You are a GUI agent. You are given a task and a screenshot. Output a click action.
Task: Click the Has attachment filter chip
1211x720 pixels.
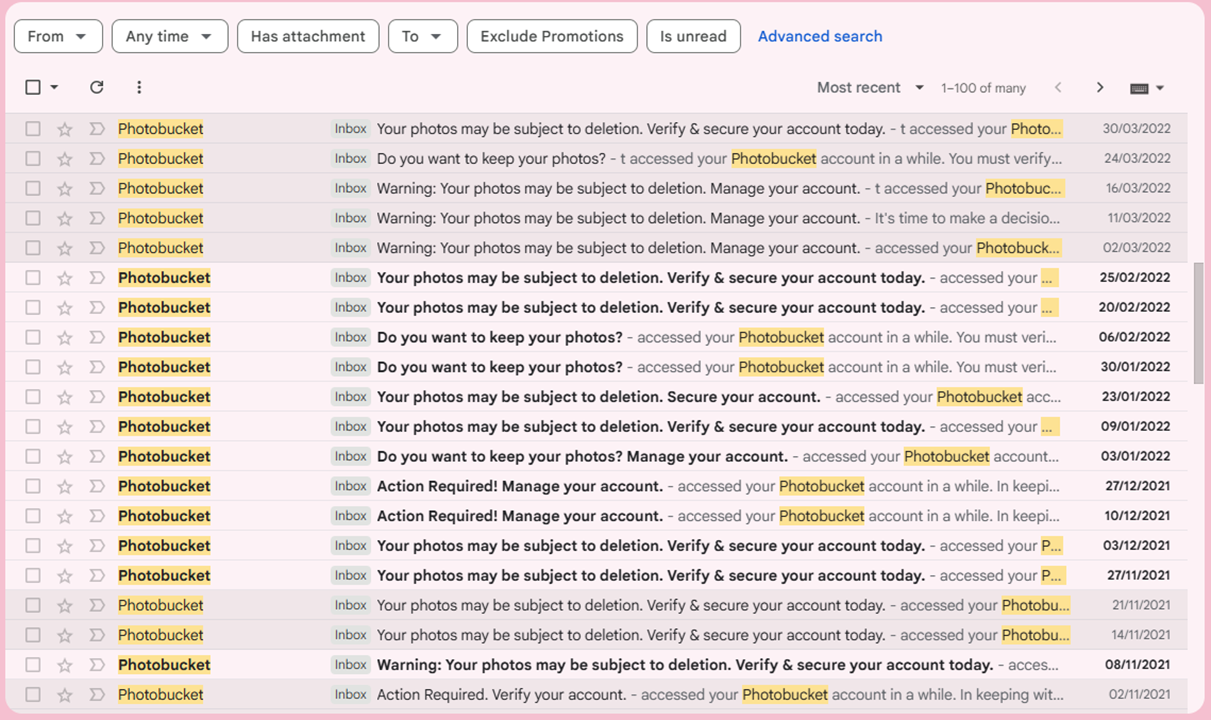(x=308, y=36)
